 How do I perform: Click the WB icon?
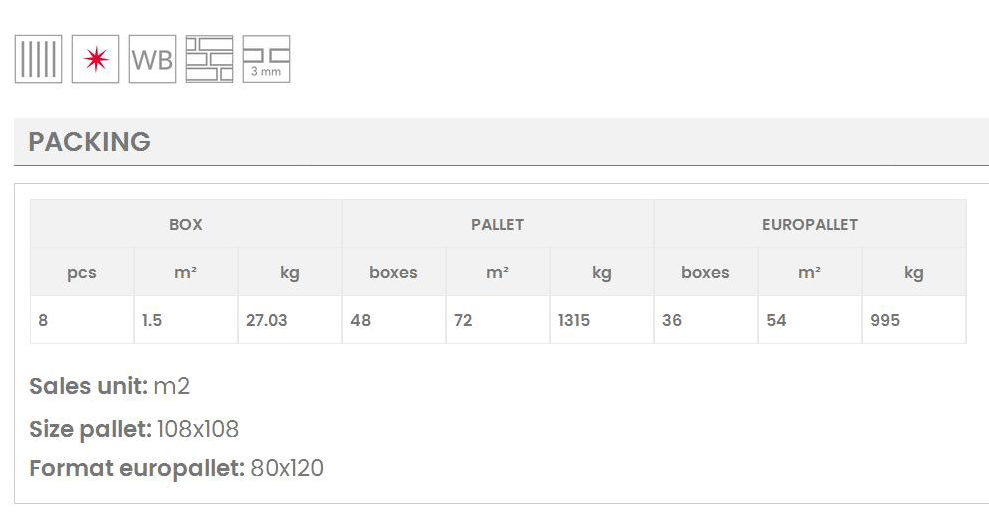tap(152, 60)
